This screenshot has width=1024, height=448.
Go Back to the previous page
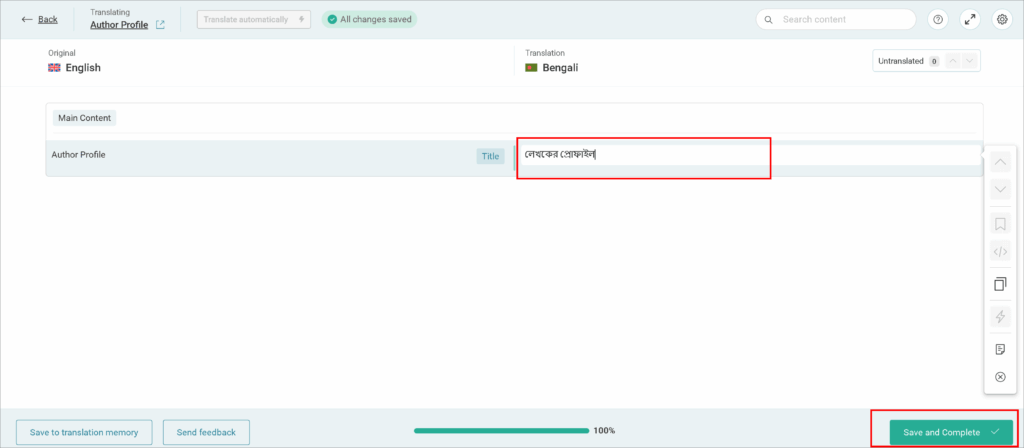(39, 19)
